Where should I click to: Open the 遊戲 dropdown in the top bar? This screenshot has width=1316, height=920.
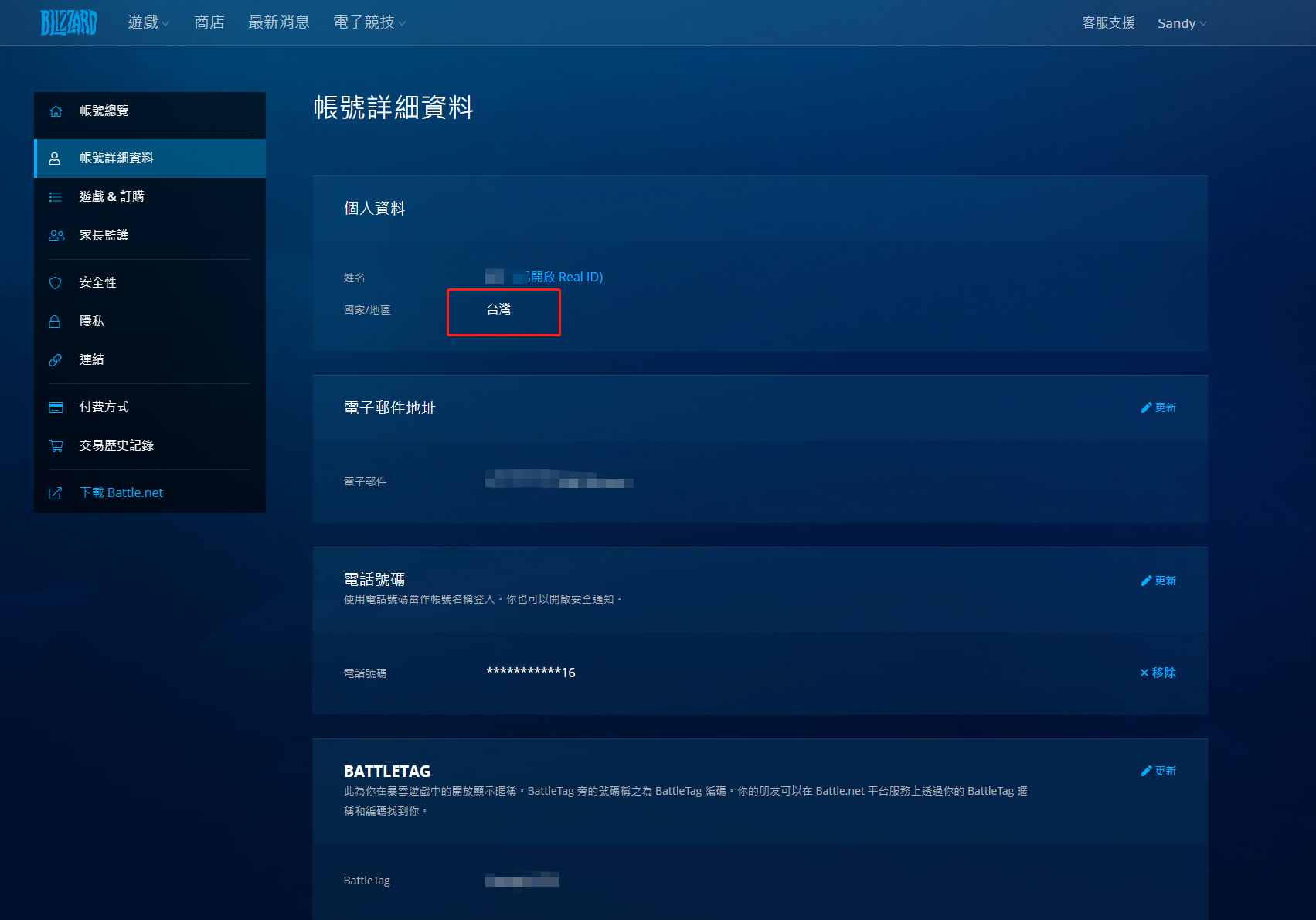(x=148, y=22)
